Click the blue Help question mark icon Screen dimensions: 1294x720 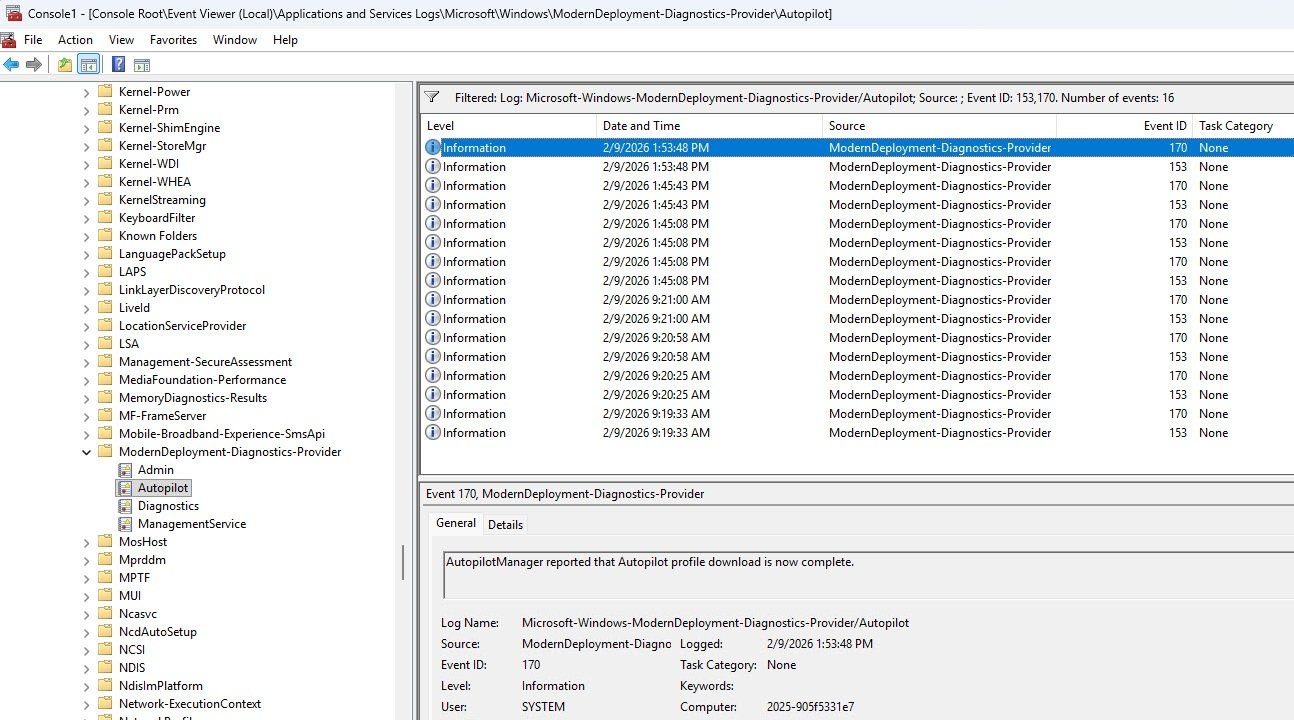point(118,65)
